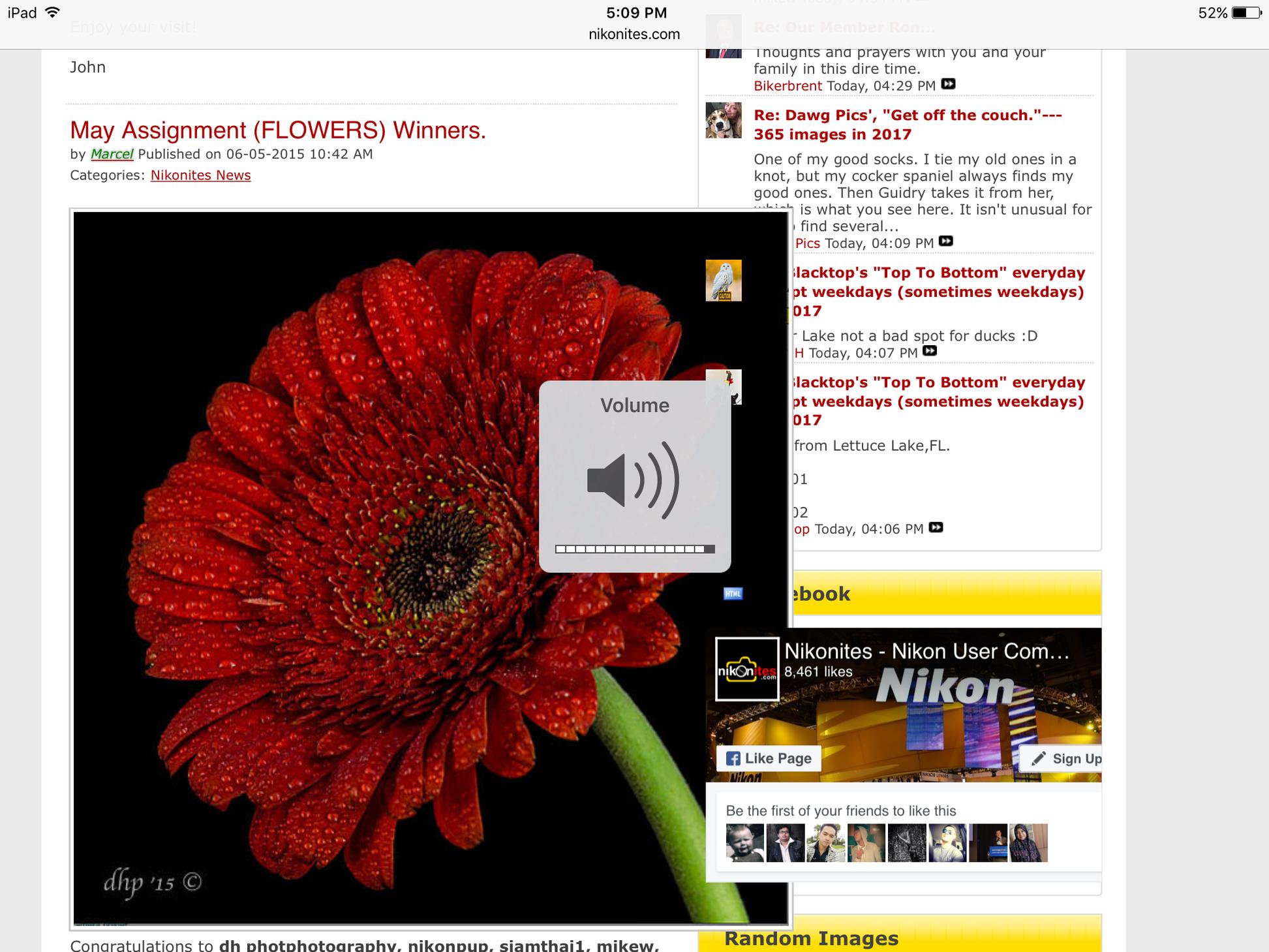
Task: Tap the battery indicator in status bar
Action: point(1245,13)
